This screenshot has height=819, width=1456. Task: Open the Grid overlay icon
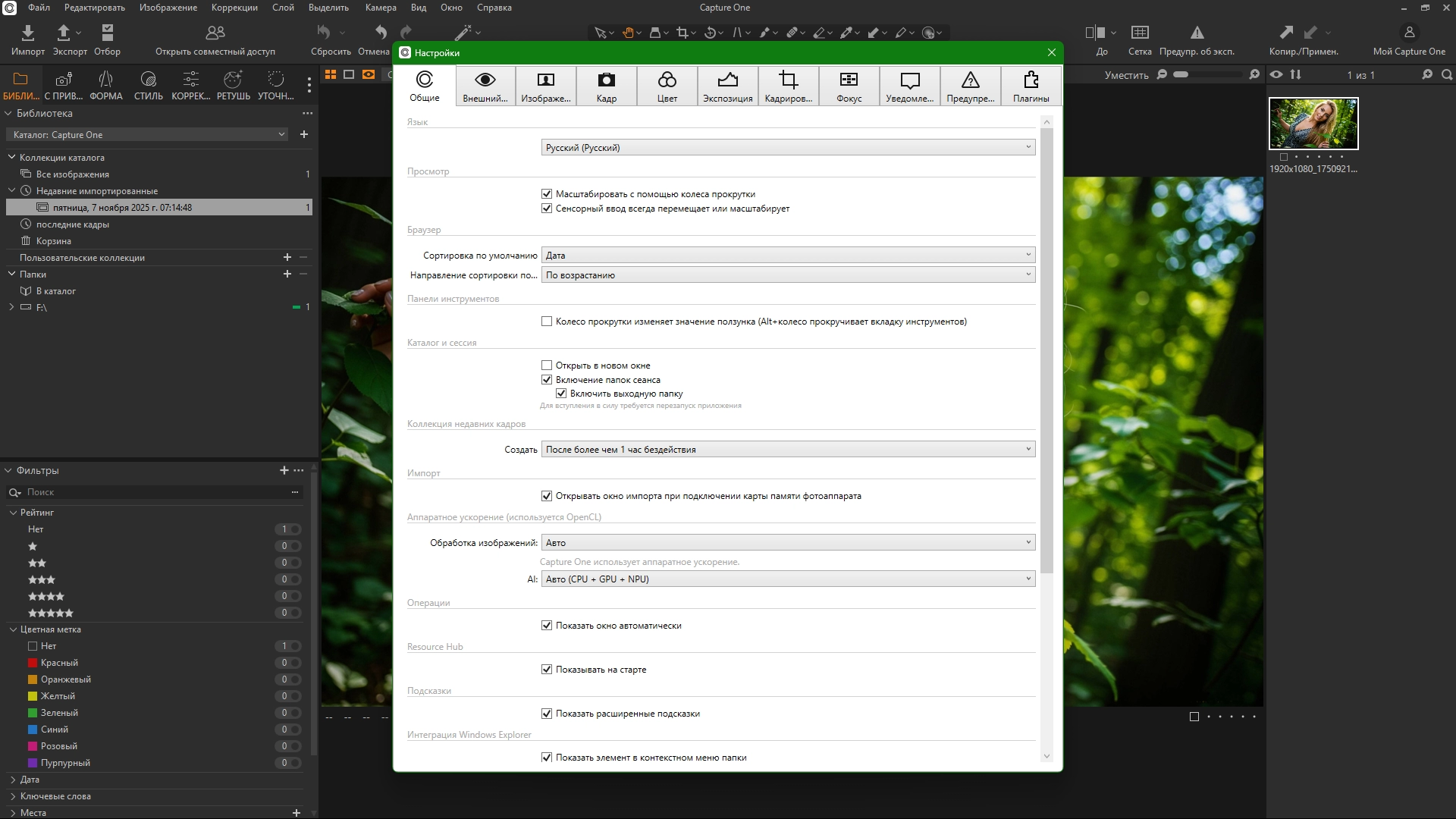click(1139, 33)
